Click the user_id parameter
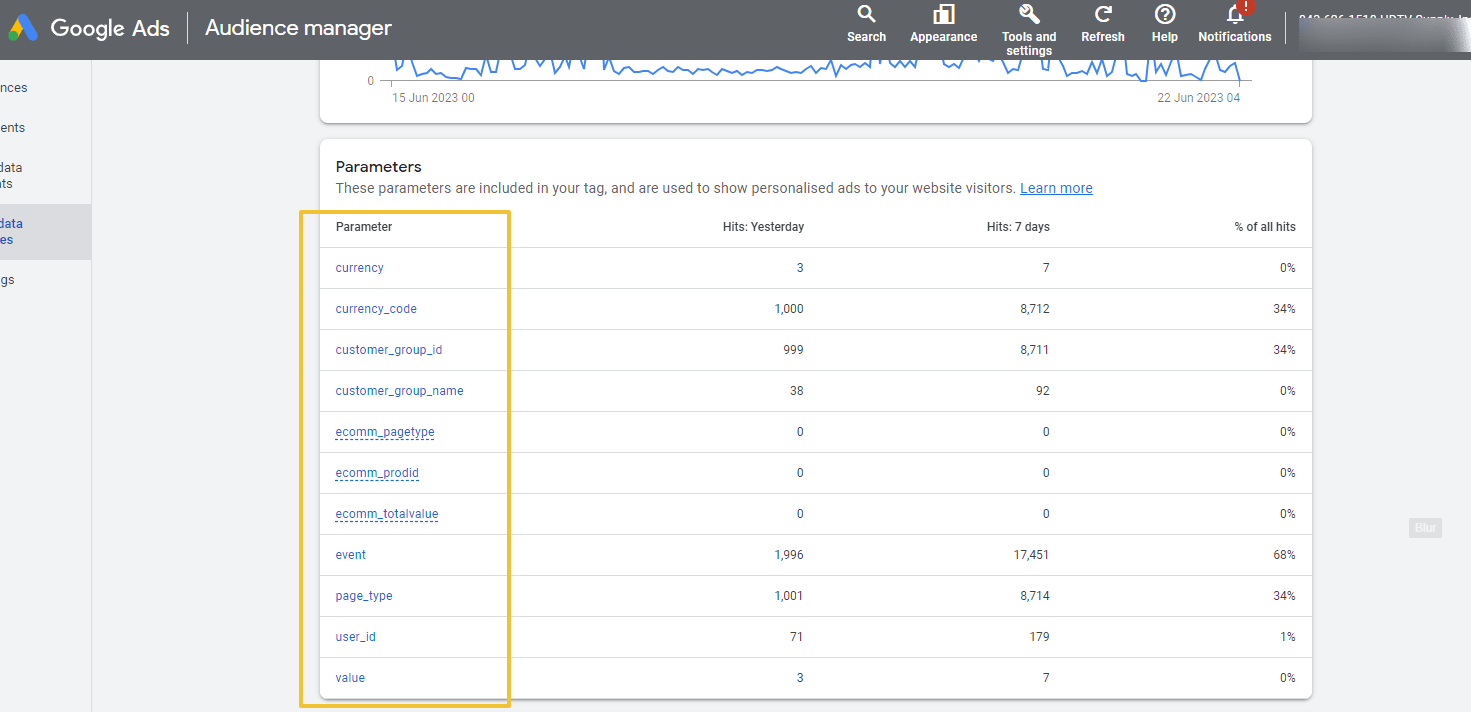 pos(355,637)
